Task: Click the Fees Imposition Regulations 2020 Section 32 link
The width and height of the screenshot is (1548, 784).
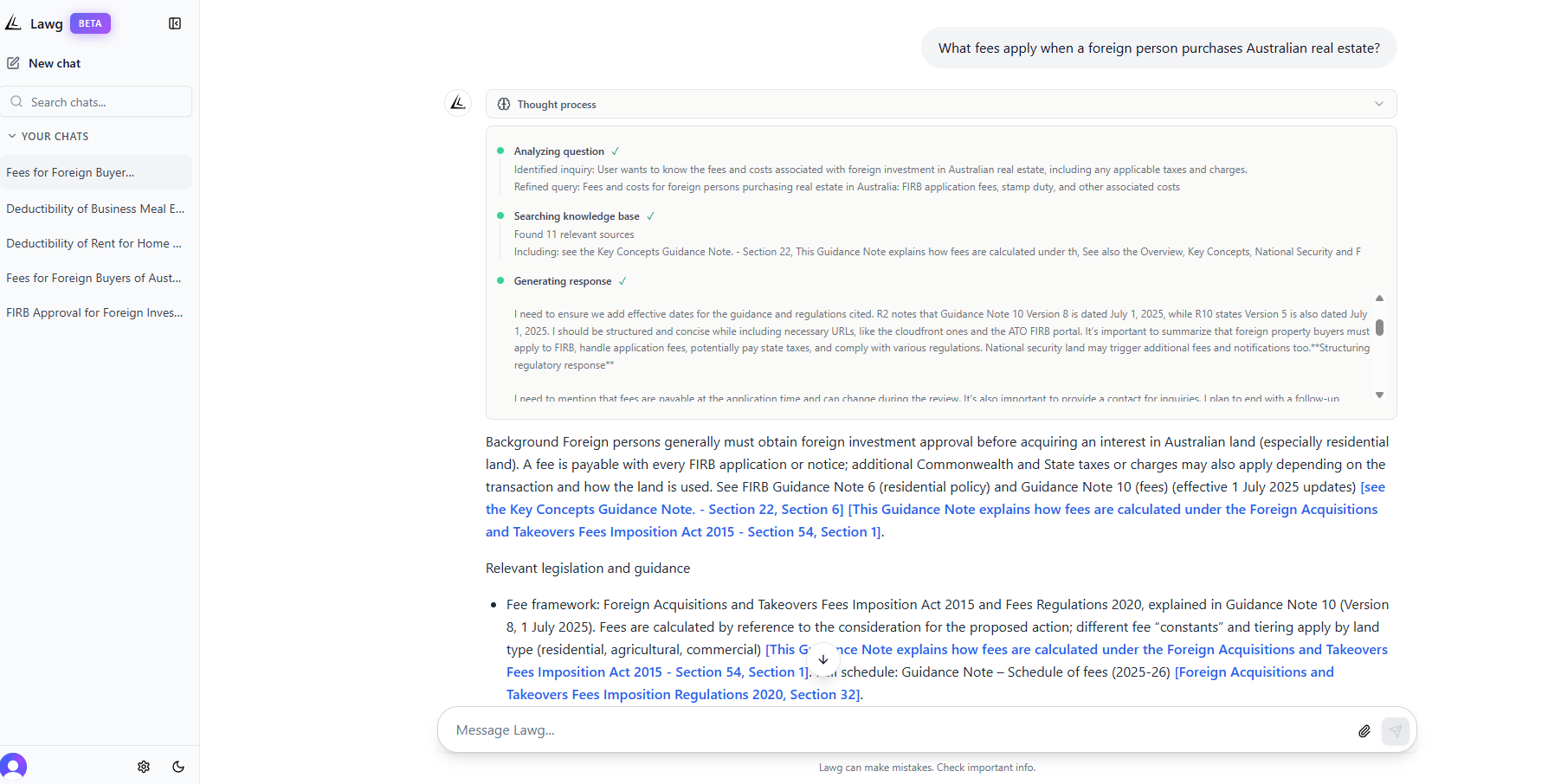Action: [x=683, y=694]
